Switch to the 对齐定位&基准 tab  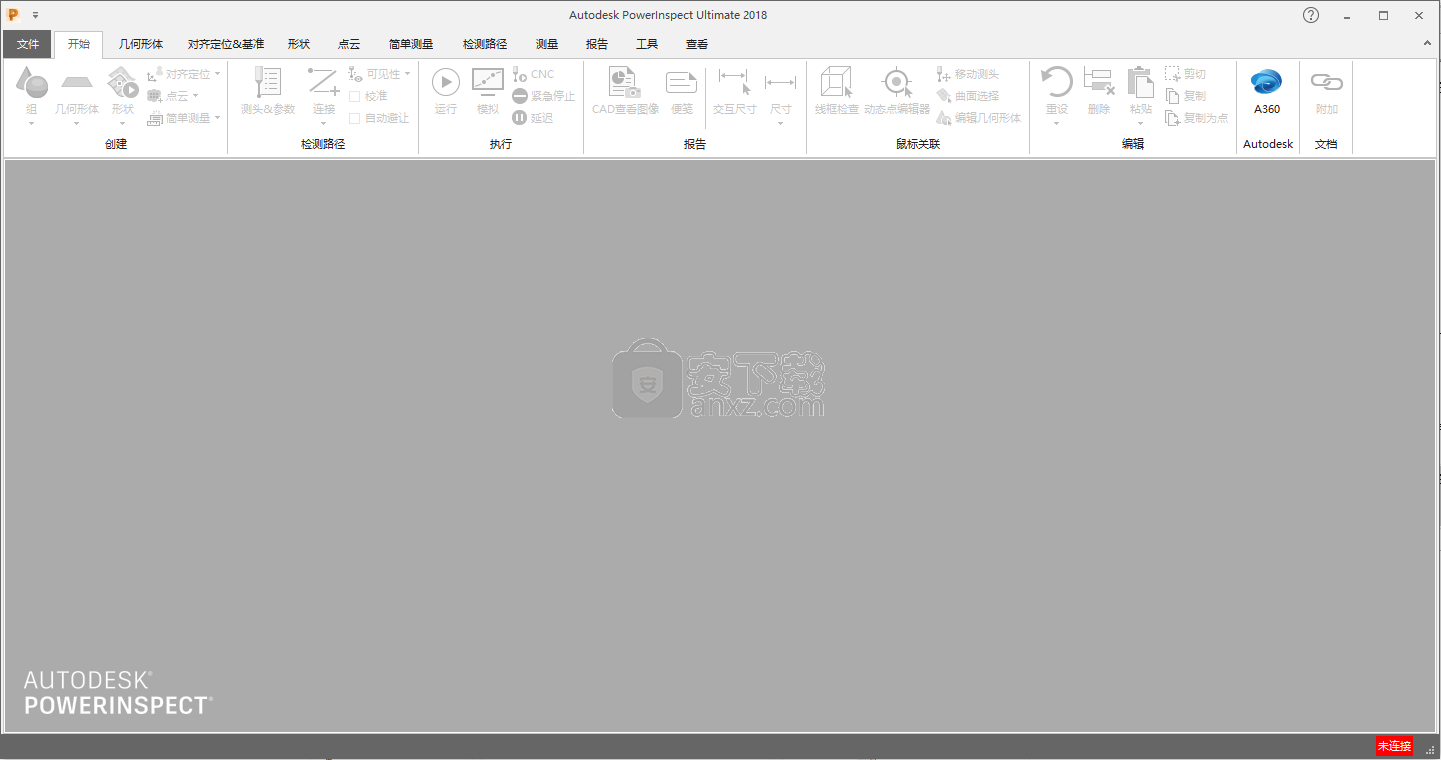[x=226, y=44]
